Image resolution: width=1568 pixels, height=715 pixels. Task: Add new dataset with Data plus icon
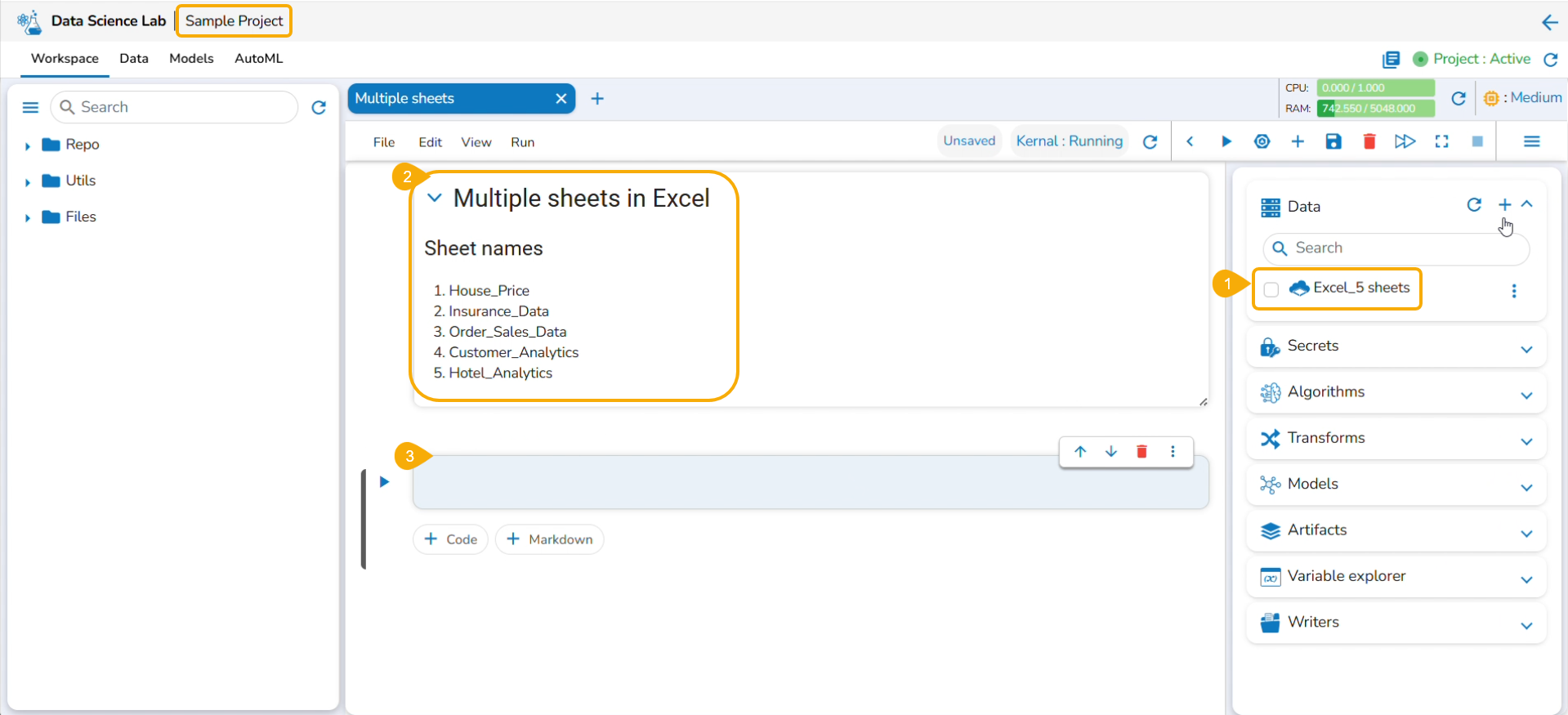coord(1504,205)
